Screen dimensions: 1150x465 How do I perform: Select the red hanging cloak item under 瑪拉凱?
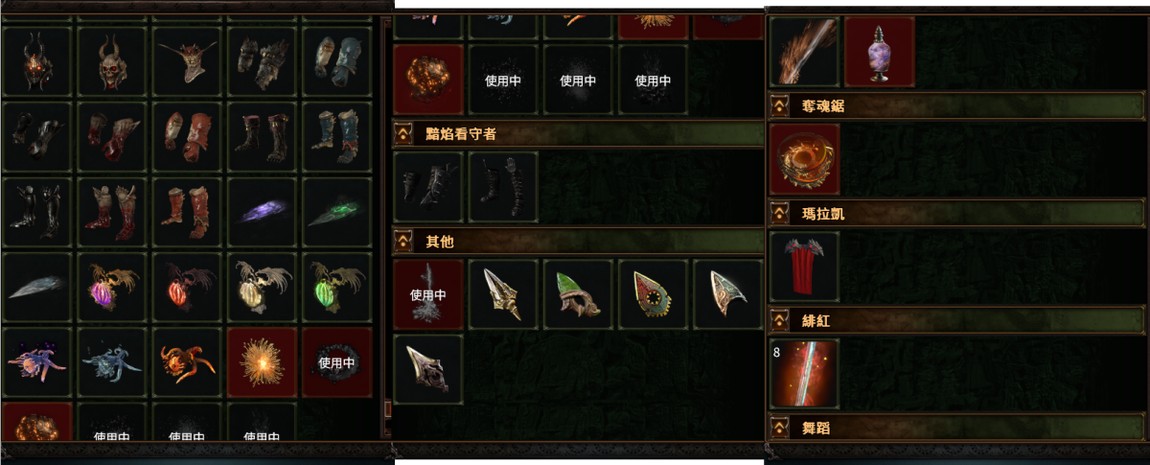pyautogui.click(x=805, y=266)
